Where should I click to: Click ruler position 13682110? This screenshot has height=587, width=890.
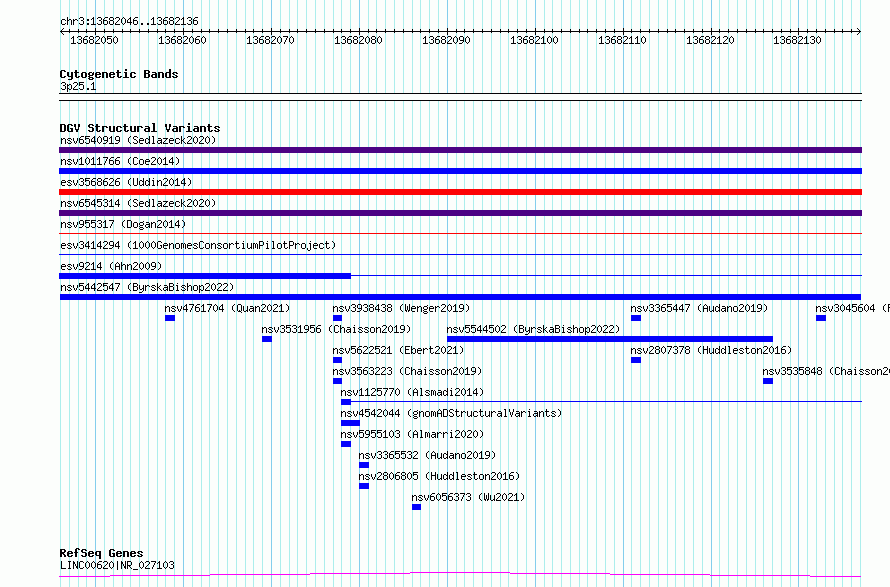pyautogui.click(x=622, y=40)
